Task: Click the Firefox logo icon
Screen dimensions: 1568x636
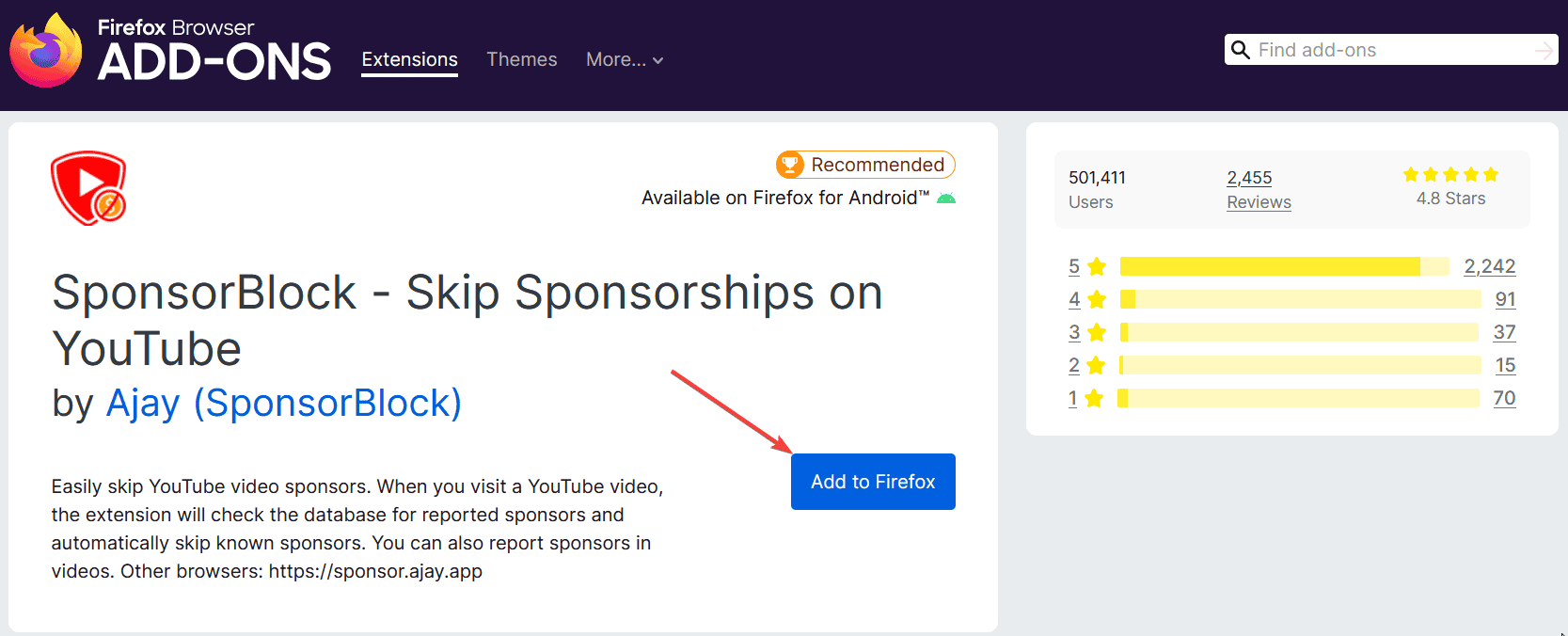Action: point(46,51)
